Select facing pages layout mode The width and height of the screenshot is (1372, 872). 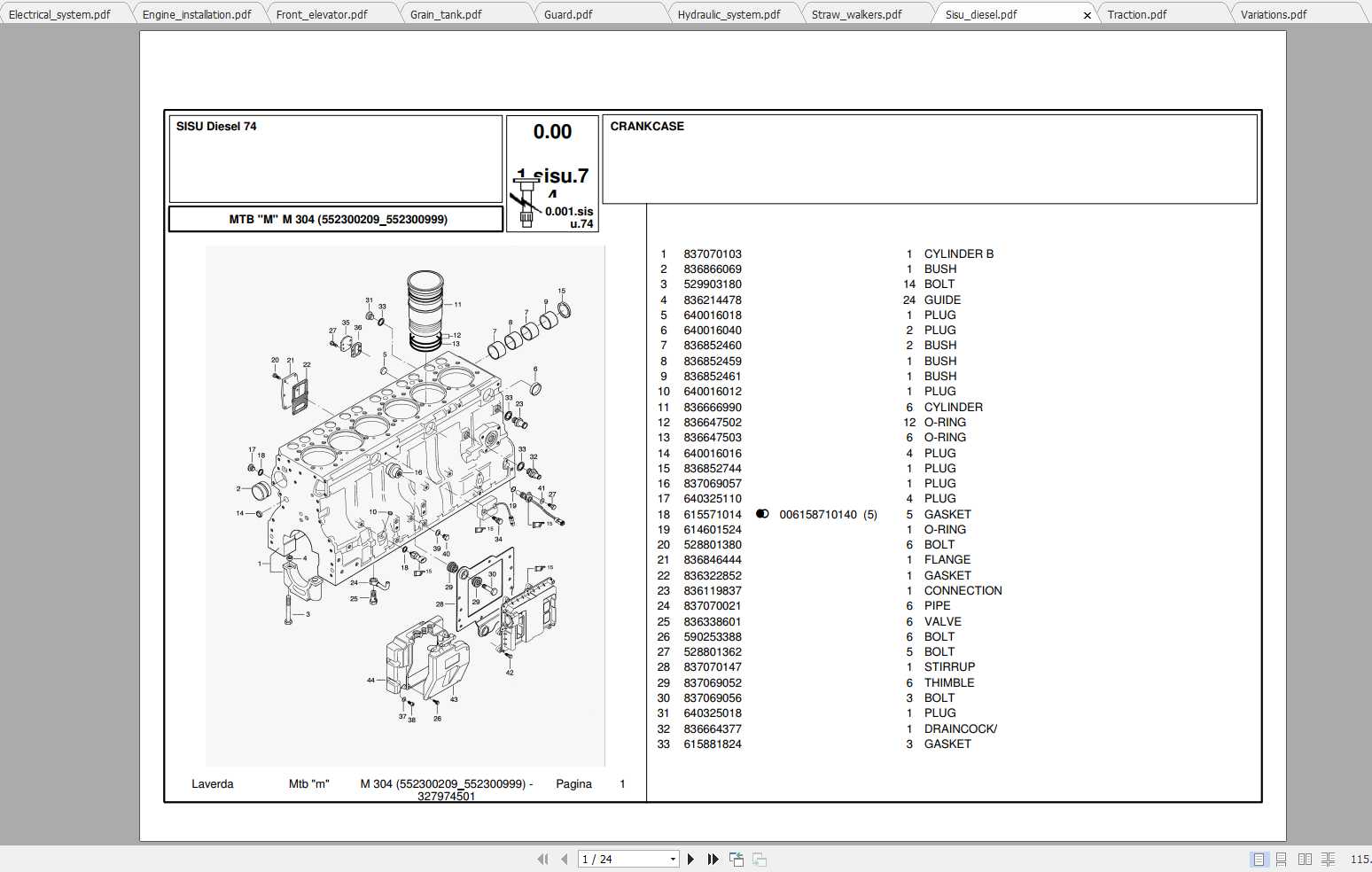pyautogui.click(x=1304, y=859)
